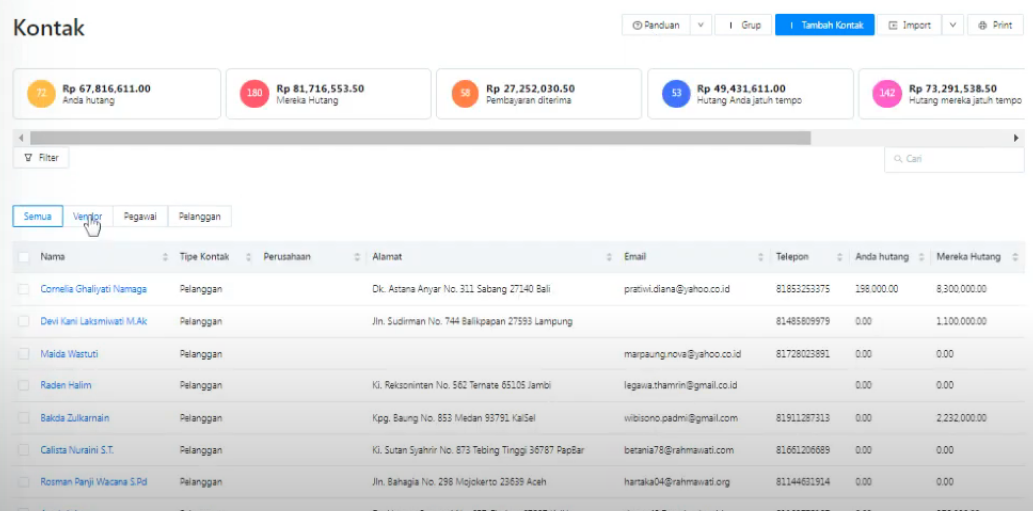Open contact Cornelia Ghaliyati Namaga
This screenshot has height=511, width=1033.
tap(94, 289)
